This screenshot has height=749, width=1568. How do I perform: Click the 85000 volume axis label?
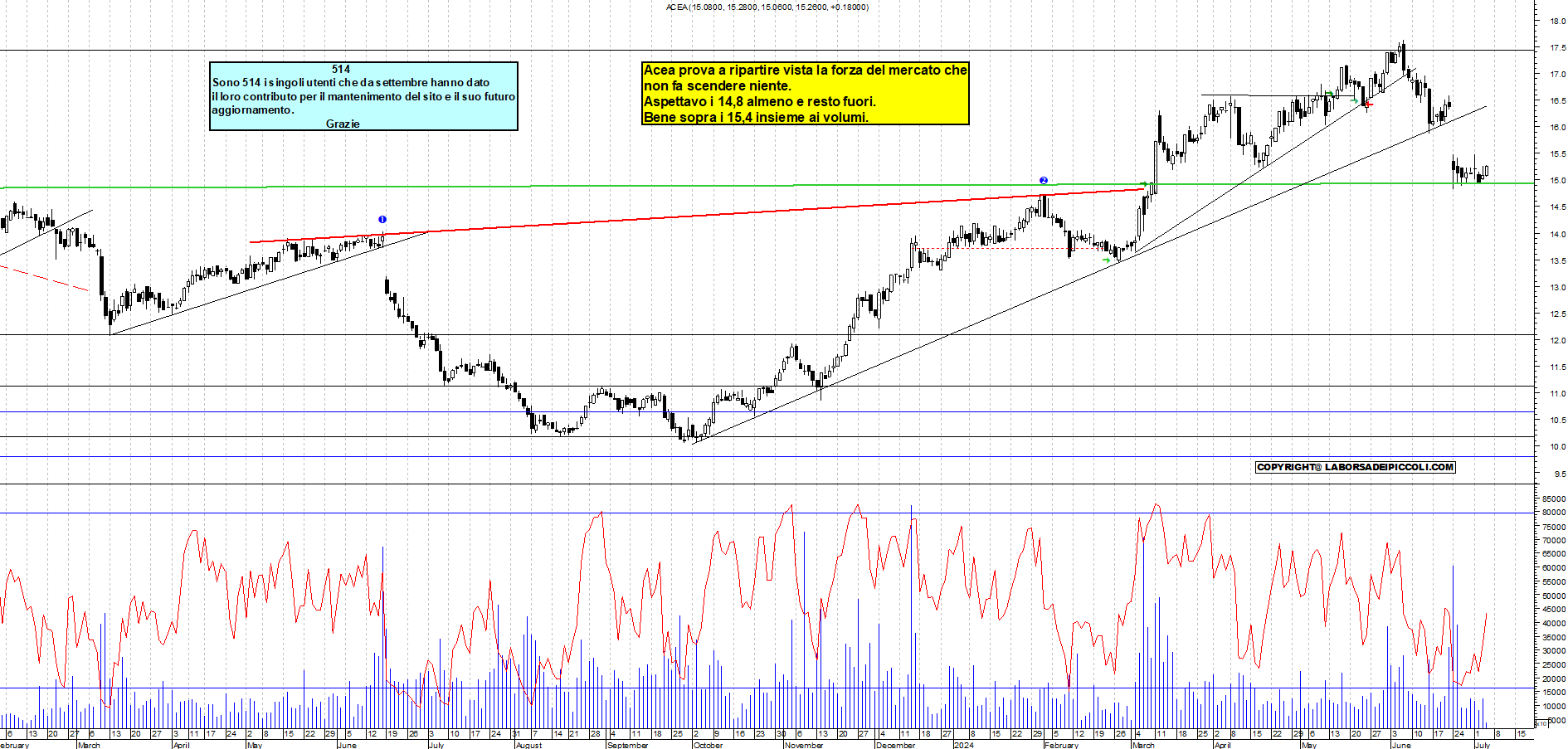point(1554,499)
